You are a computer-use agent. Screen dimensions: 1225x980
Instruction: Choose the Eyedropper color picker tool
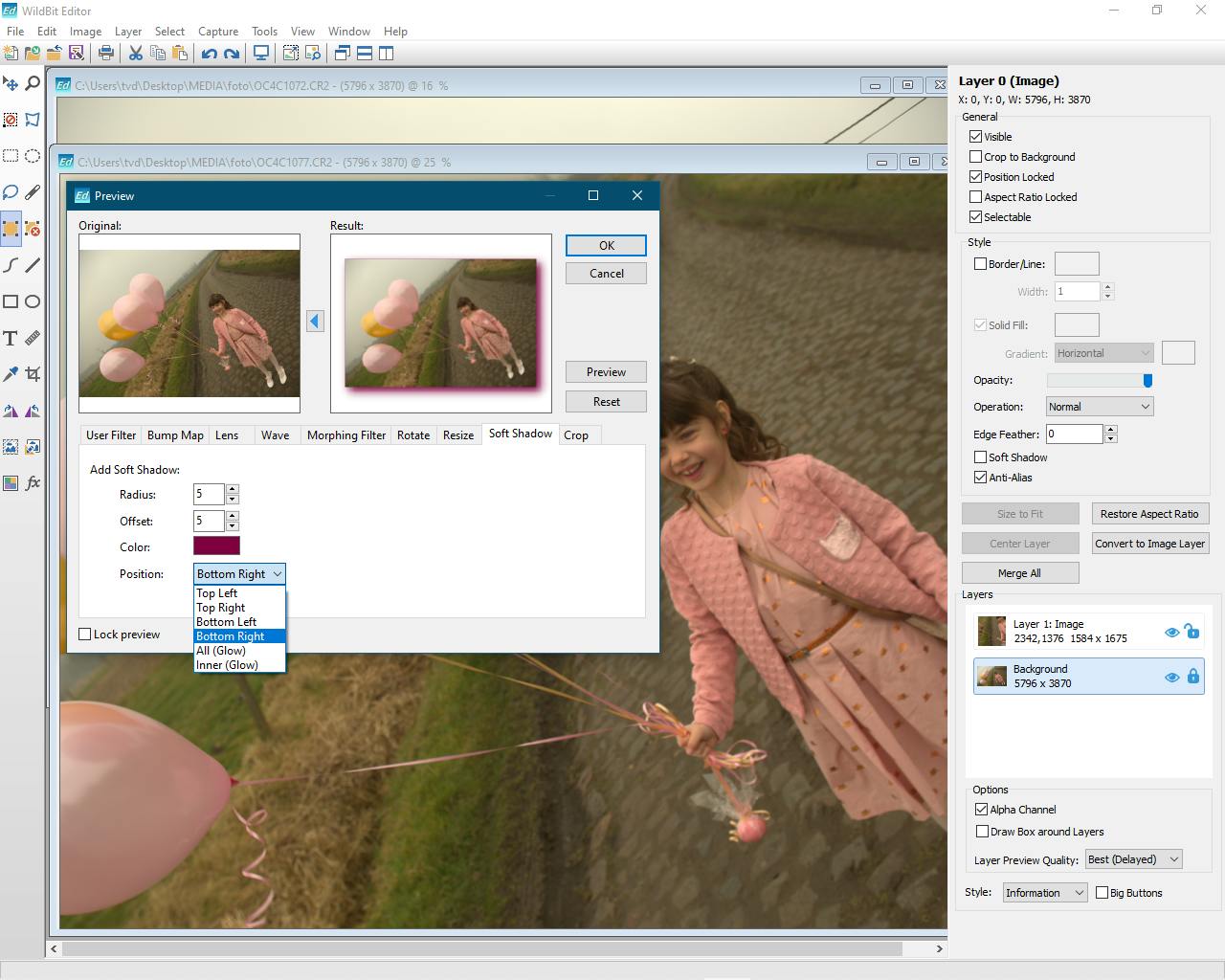(x=11, y=374)
